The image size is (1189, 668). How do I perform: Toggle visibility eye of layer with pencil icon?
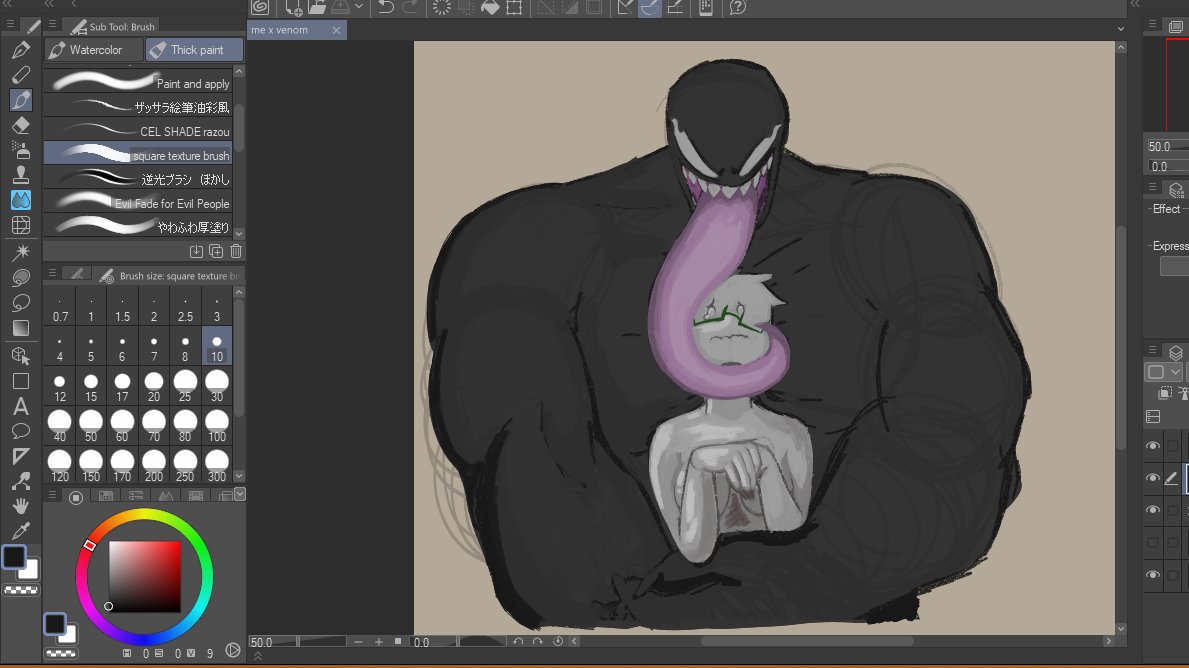1153,478
